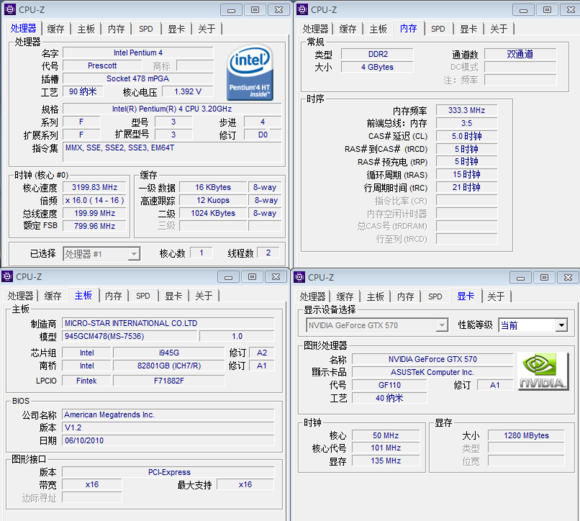Select the active 处理器 tab in the top-left window
Screen dimensions: 580x521
(23, 28)
